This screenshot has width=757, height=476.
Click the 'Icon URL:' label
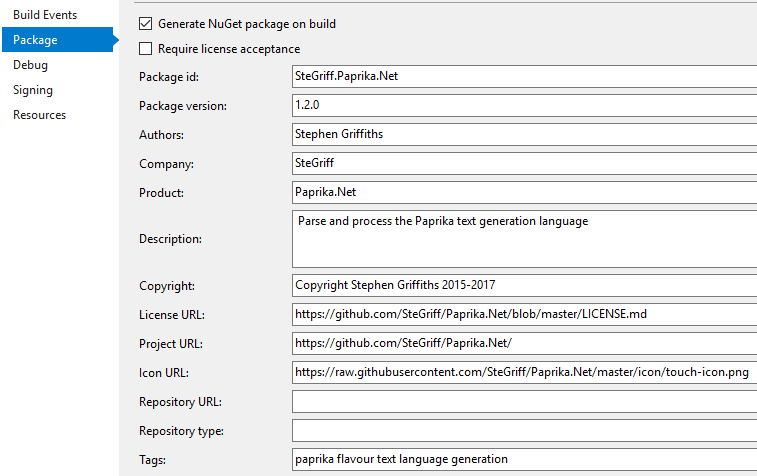pyautogui.click(x=164, y=373)
